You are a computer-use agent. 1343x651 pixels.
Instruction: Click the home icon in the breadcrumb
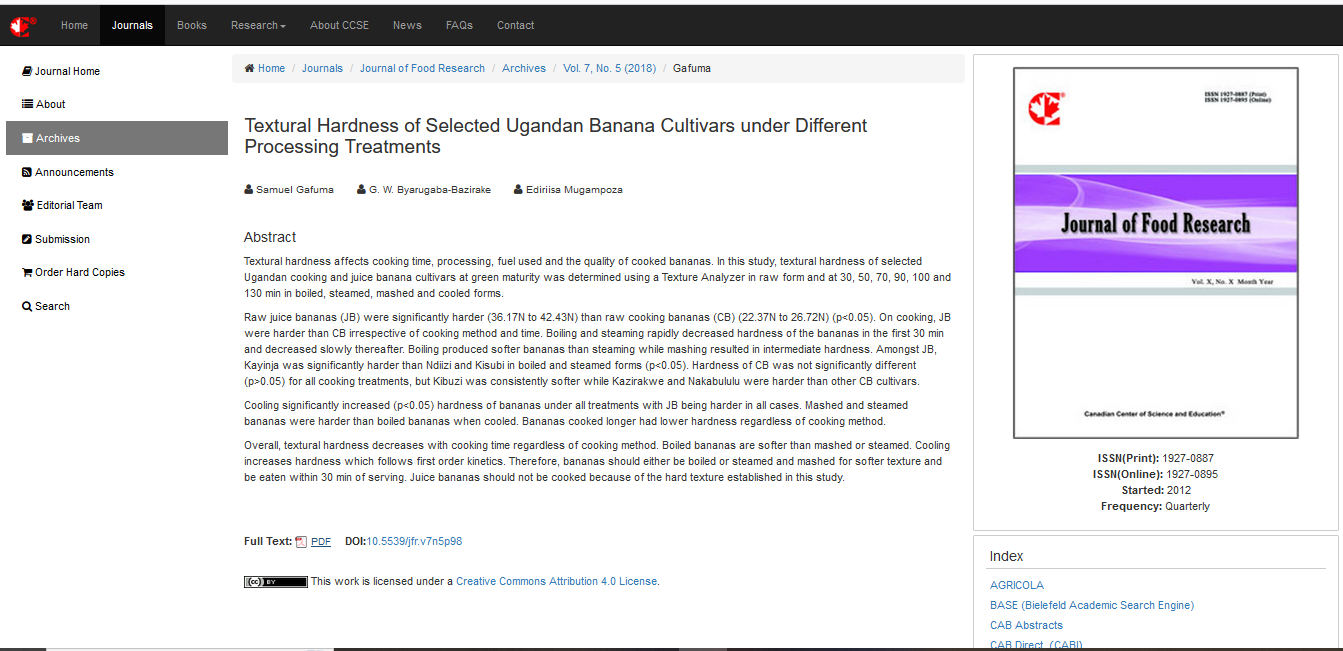249,68
